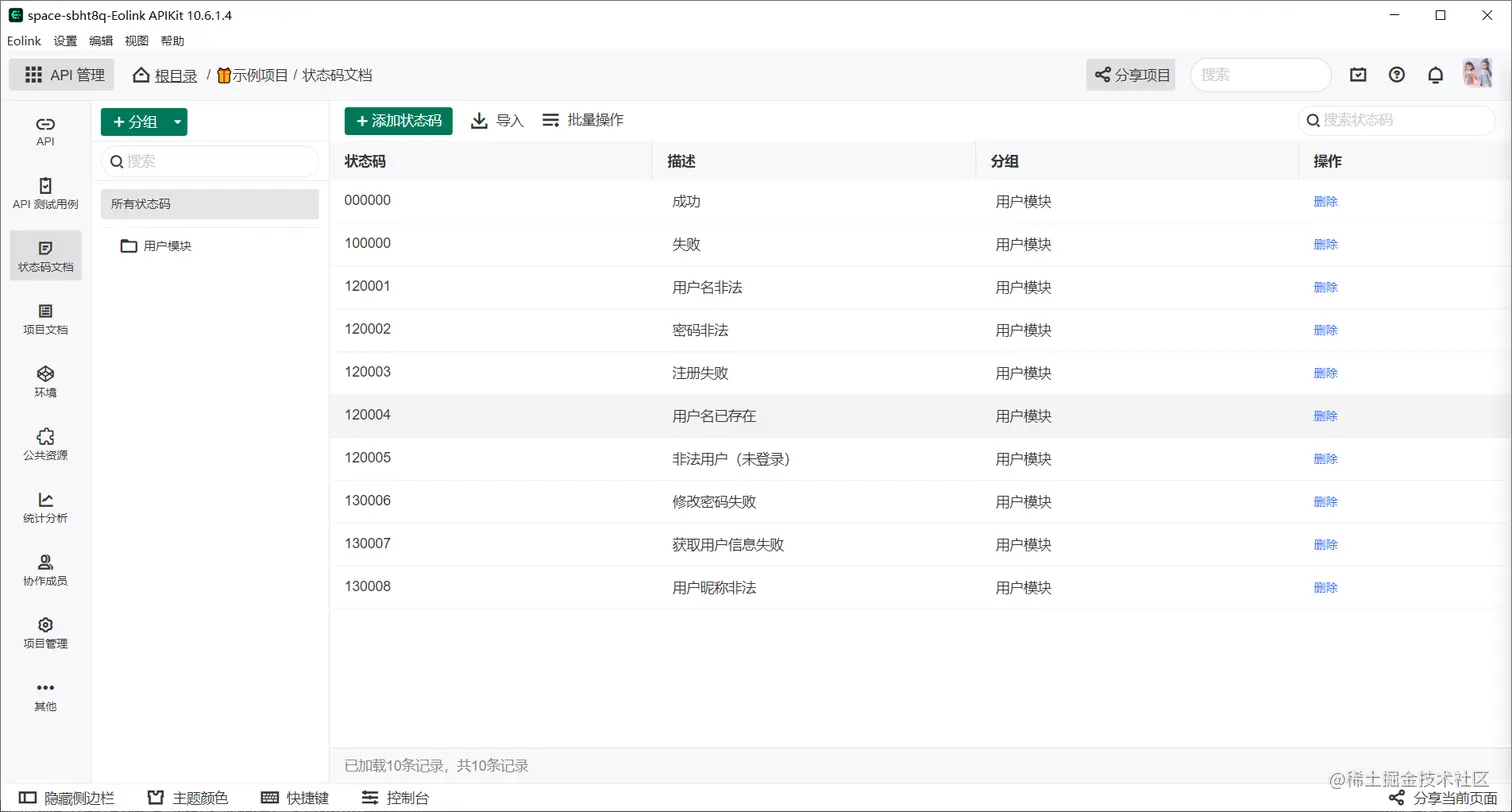Open 项目管理 project management
The height and width of the screenshot is (812, 1512).
(x=44, y=634)
